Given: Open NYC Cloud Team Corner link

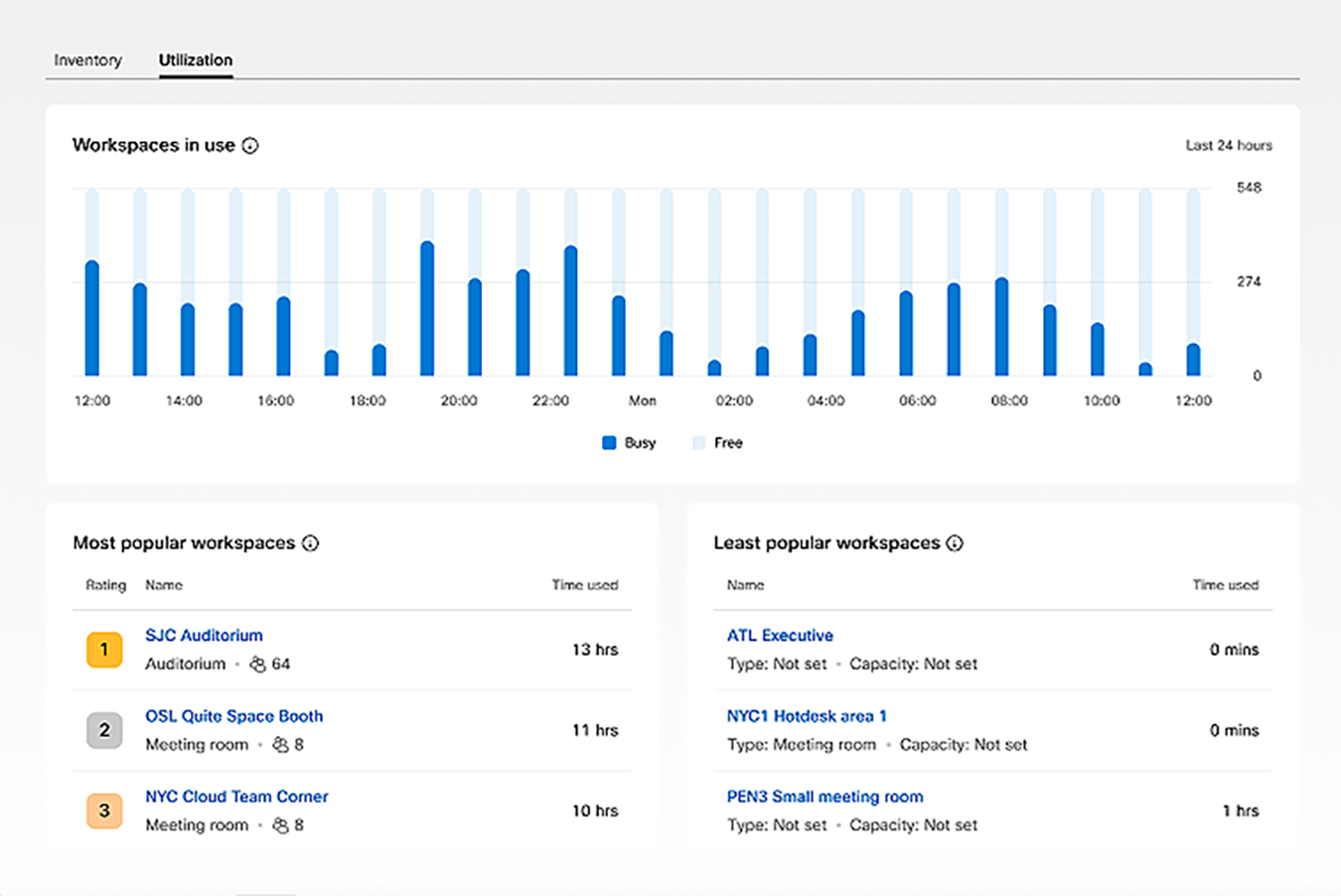Looking at the screenshot, I should pos(236,797).
